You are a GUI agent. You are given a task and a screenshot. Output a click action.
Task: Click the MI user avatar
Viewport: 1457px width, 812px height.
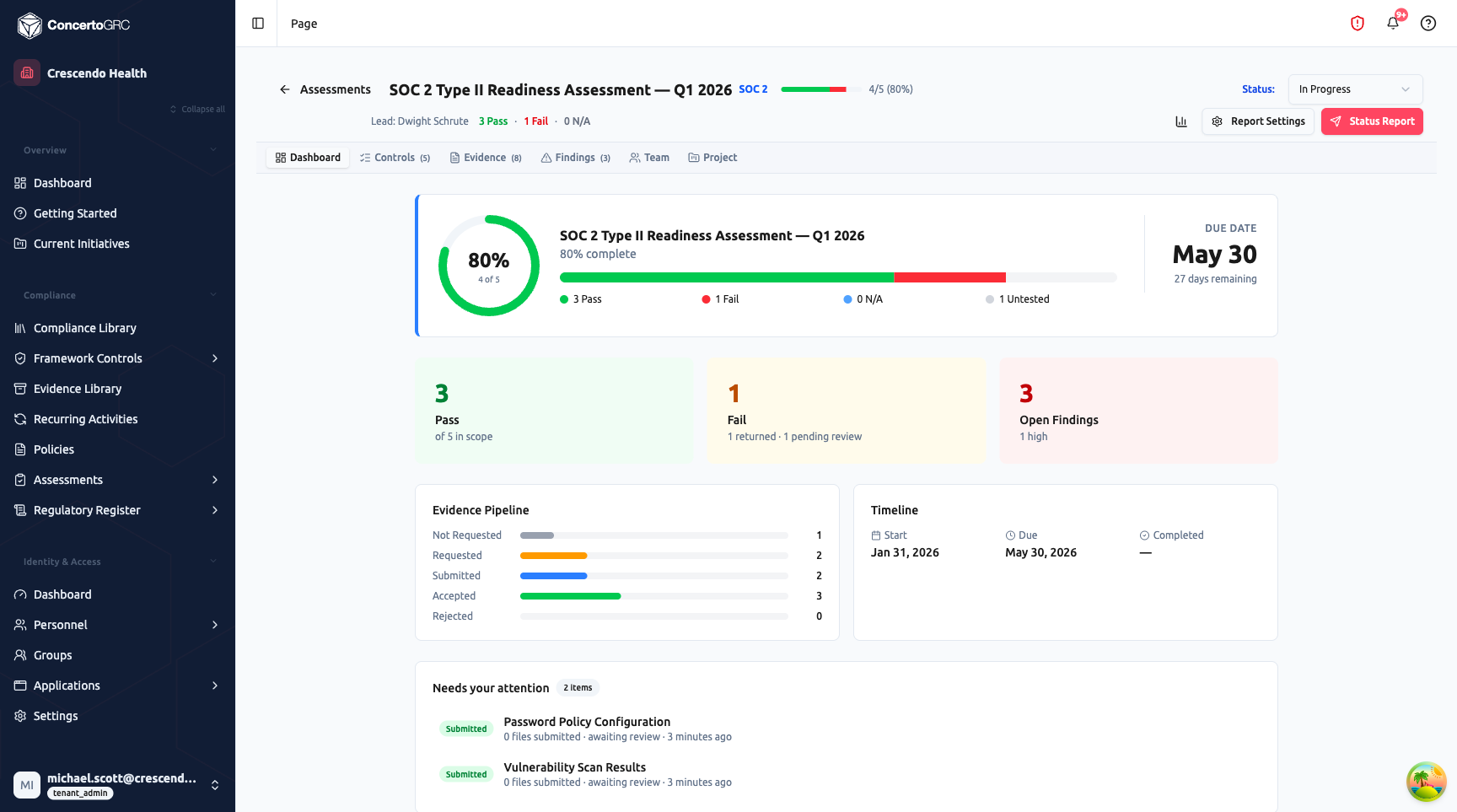27,785
